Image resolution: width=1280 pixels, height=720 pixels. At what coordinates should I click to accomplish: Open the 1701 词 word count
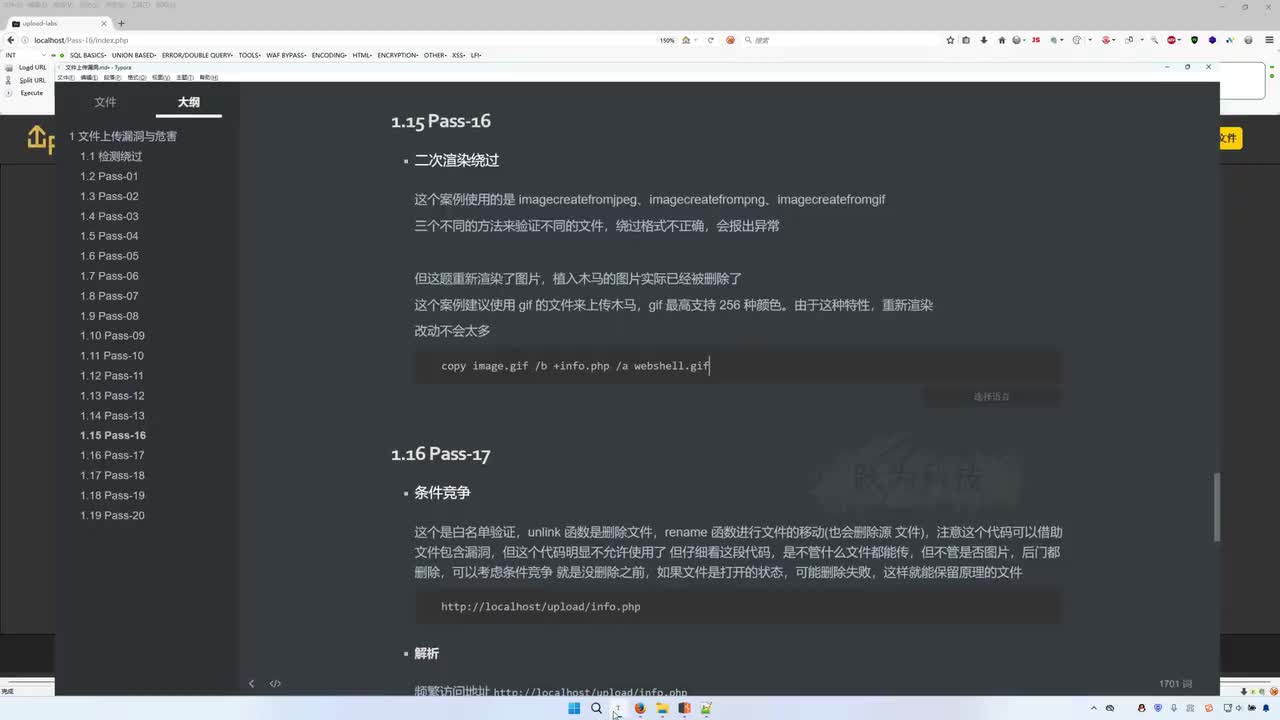point(1176,684)
